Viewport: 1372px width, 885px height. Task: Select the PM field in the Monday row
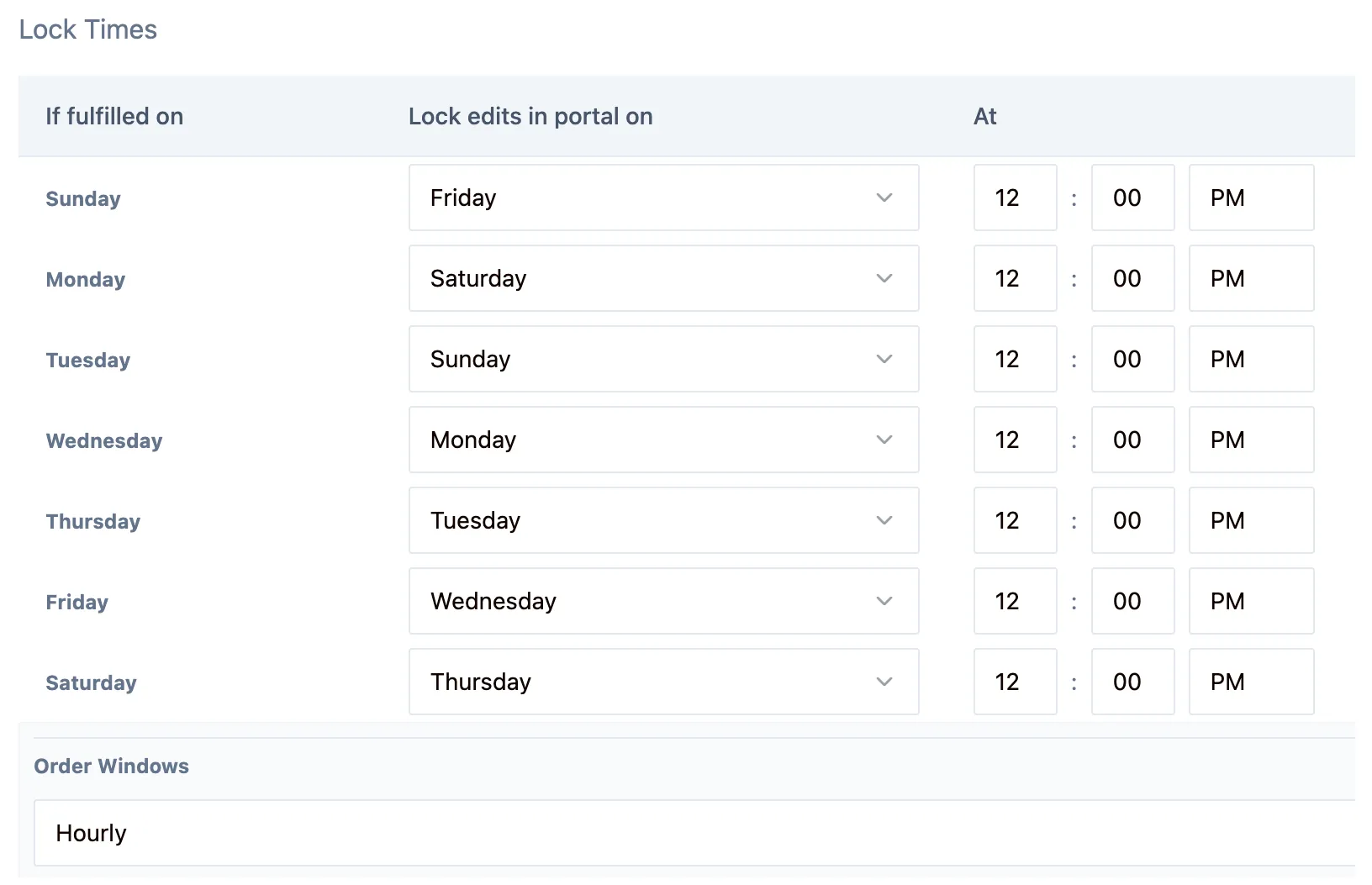(1250, 278)
